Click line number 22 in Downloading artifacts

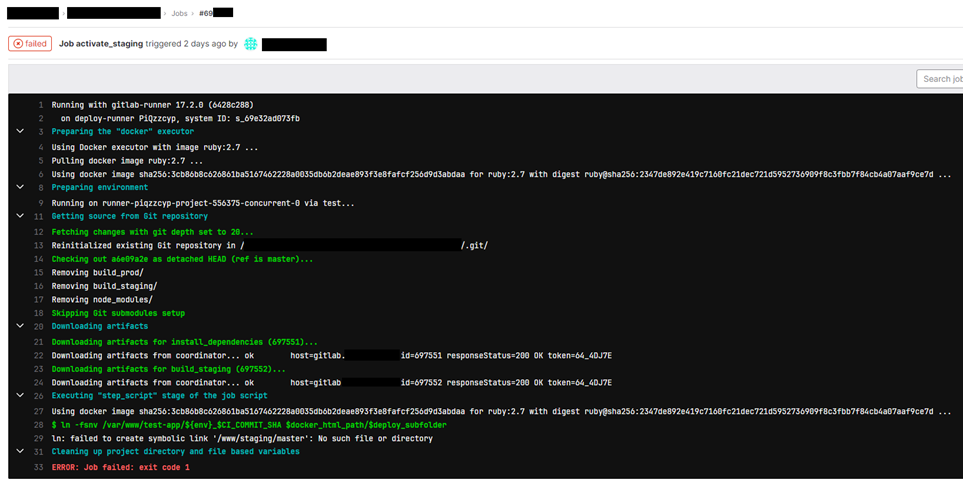click(39, 355)
